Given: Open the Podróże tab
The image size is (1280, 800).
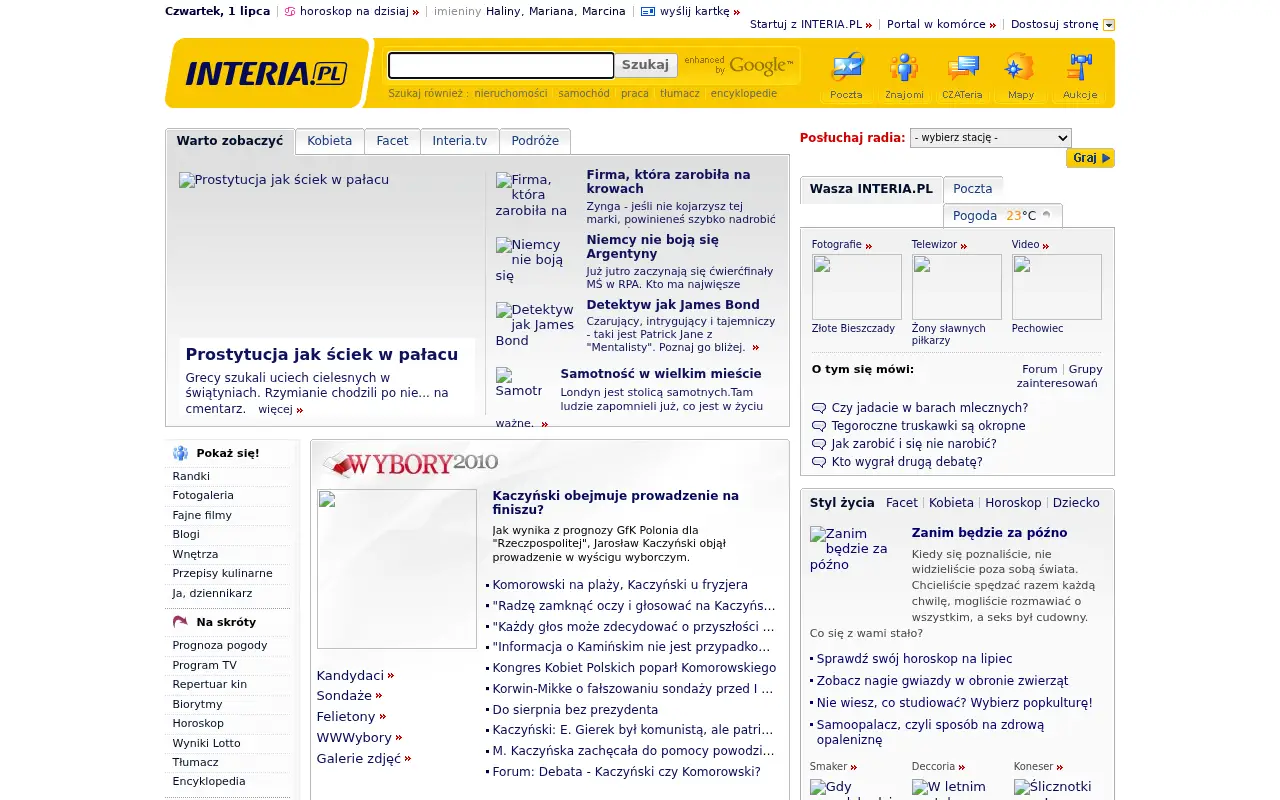Looking at the screenshot, I should [x=535, y=141].
